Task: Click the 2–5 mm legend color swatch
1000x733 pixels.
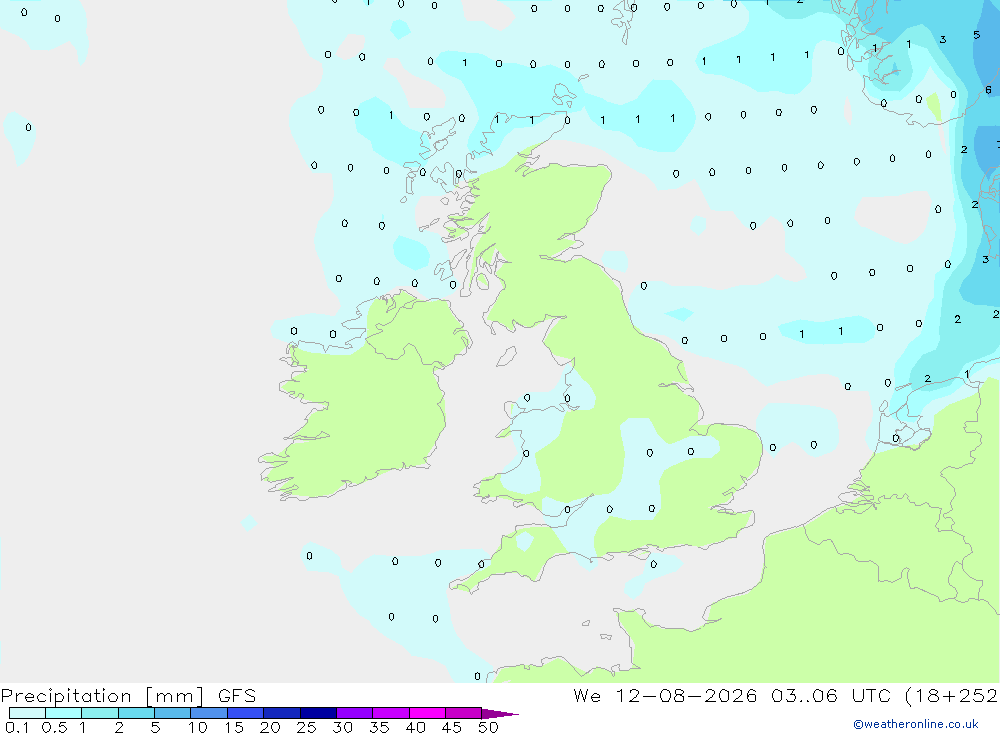Action: click(x=136, y=713)
